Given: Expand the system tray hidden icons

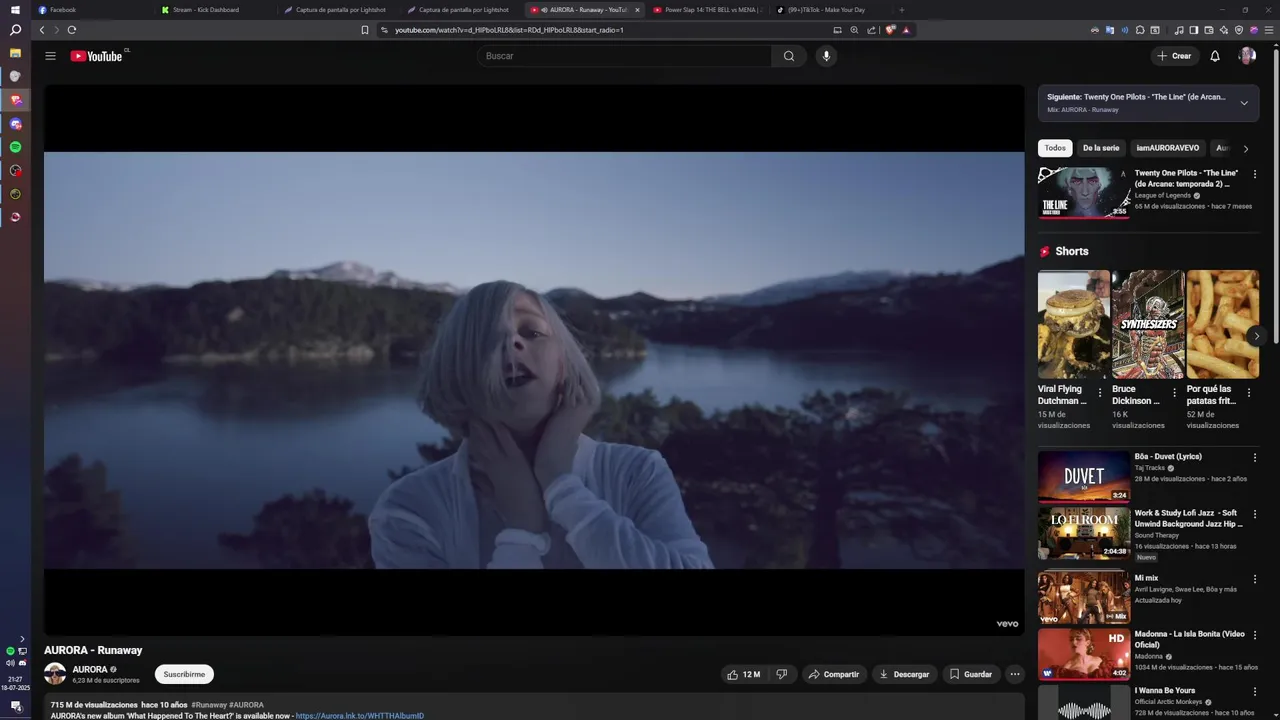Looking at the screenshot, I should (x=22, y=639).
